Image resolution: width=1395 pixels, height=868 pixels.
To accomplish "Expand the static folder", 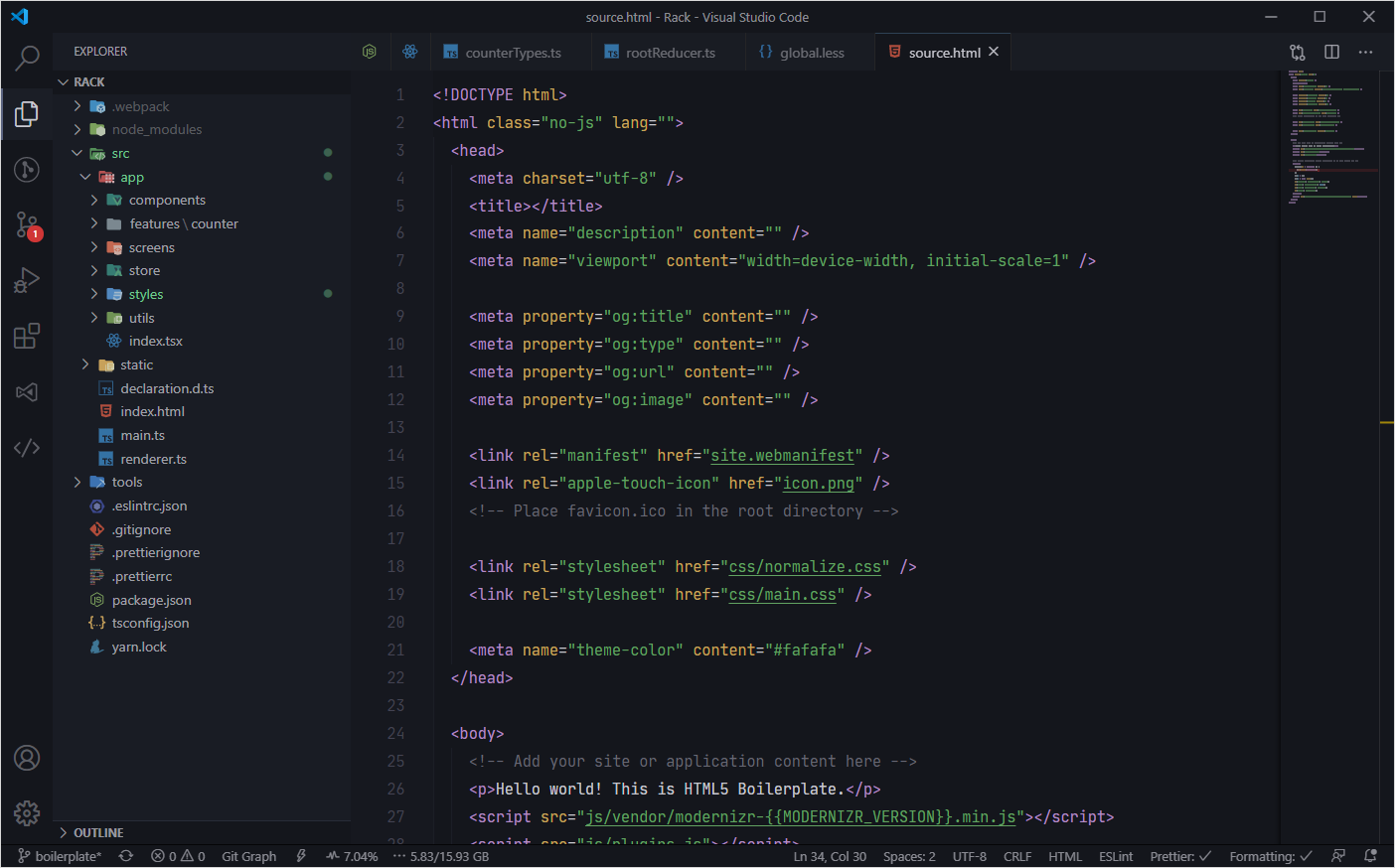I will click(x=204, y=364).
